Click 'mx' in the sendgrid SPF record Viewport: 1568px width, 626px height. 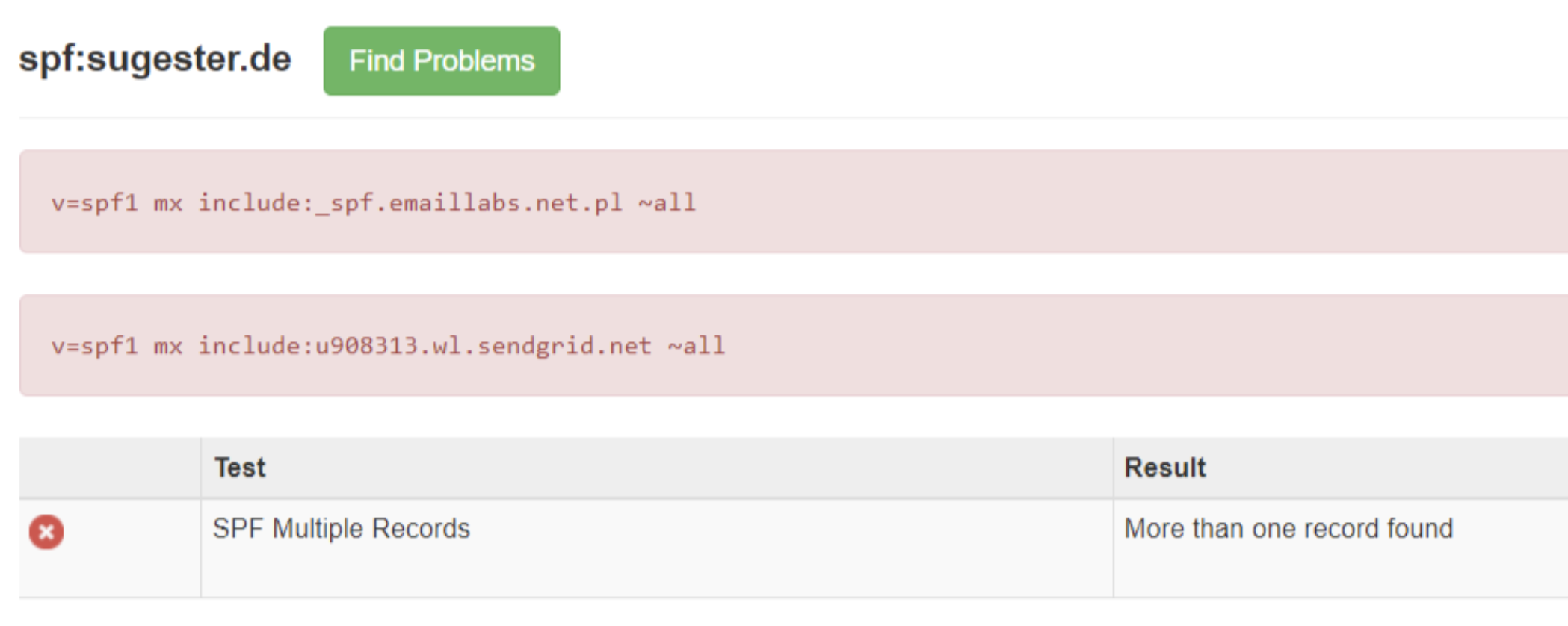(x=168, y=346)
